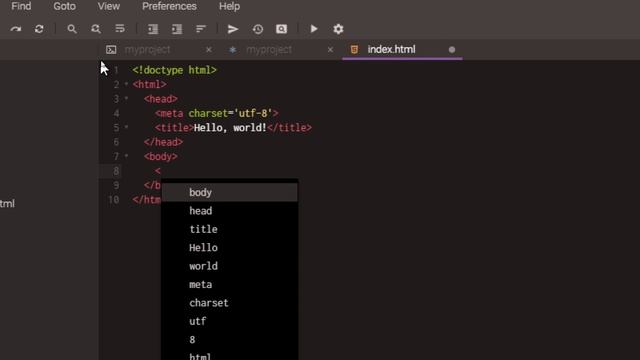
Task: Open the Preferences menu
Action: (x=169, y=7)
